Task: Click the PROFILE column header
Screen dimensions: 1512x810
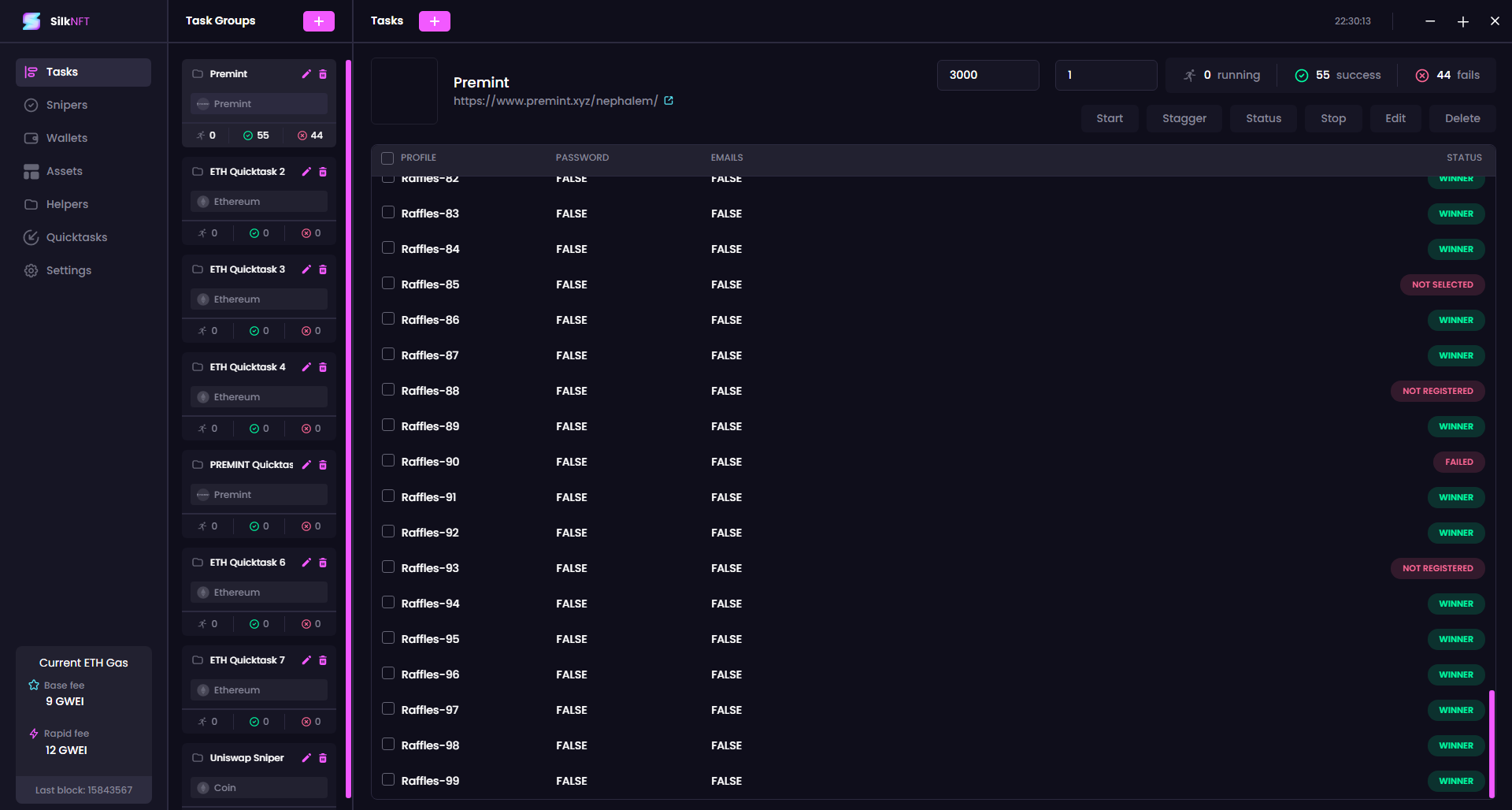Action: [x=418, y=158]
